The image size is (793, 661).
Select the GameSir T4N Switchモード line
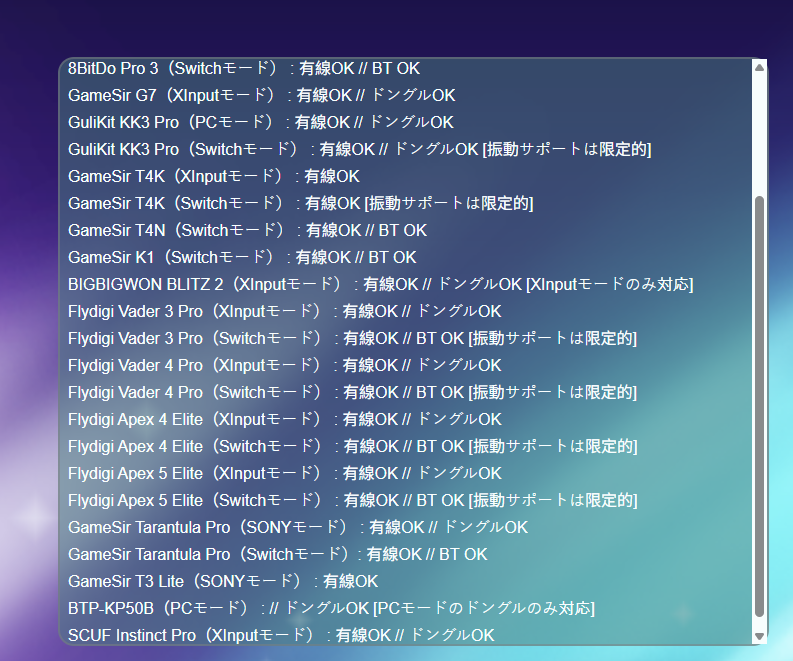(247, 230)
